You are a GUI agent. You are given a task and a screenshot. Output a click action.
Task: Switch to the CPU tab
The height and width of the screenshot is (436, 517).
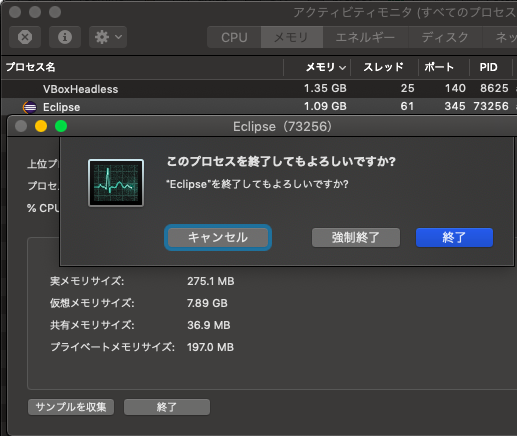click(234, 37)
